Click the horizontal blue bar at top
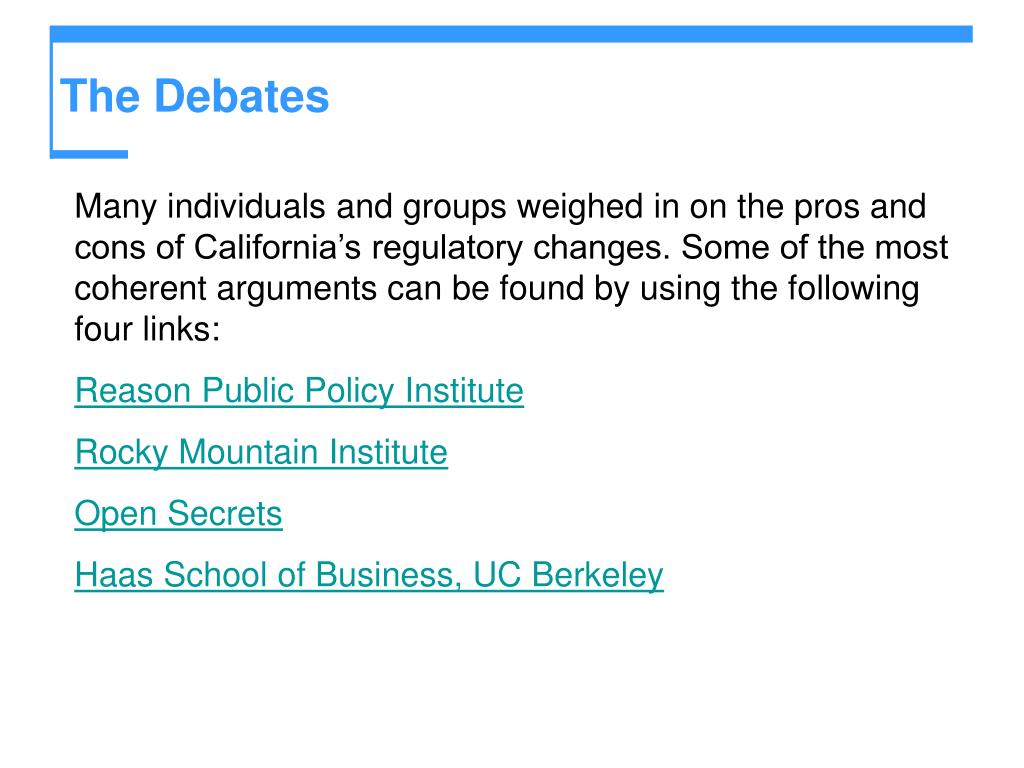1024x768 pixels. (510, 34)
